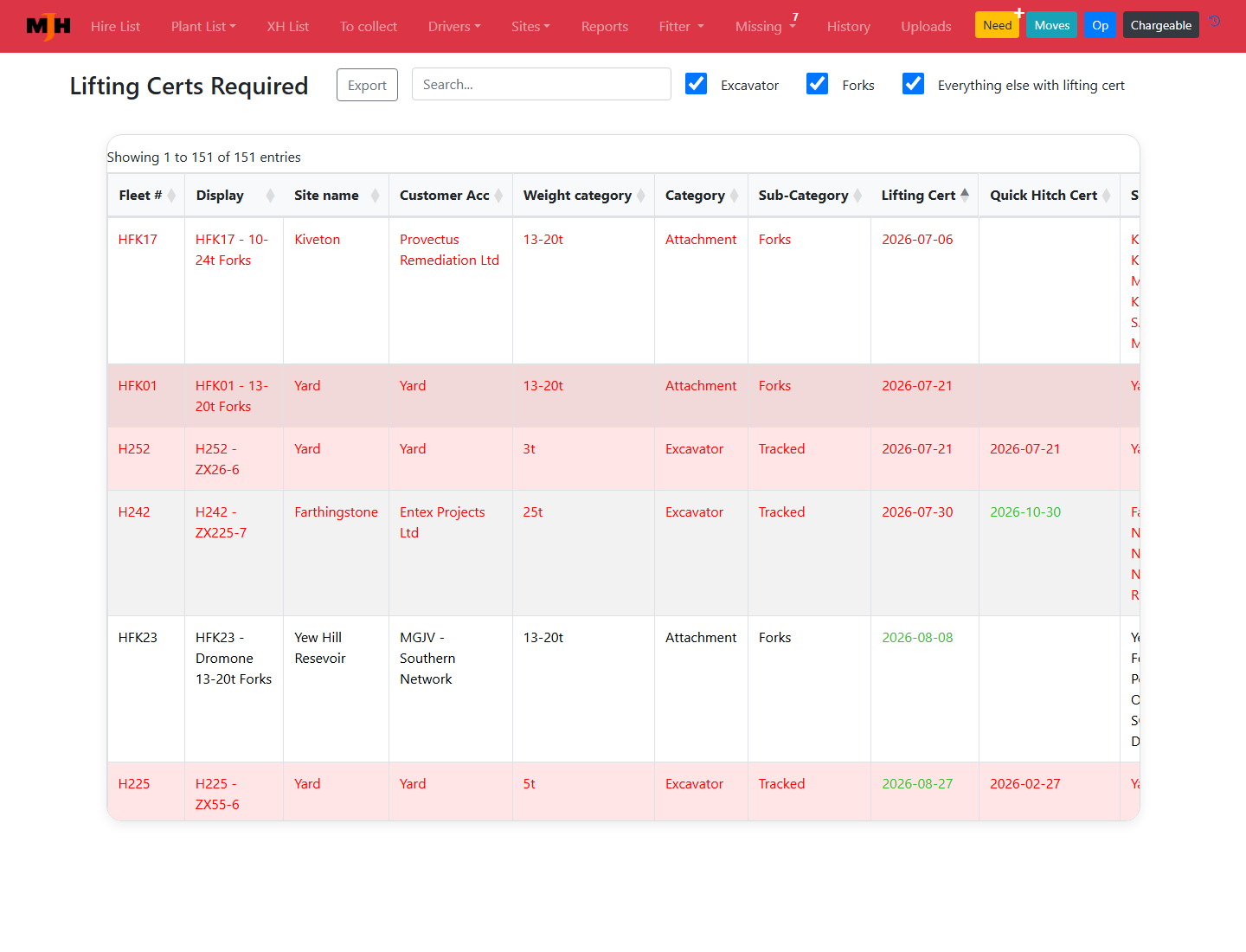Sort by Site name column arrows
Viewport: 1246px width, 952px height.
pyautogui.click(x=376, y=196)
